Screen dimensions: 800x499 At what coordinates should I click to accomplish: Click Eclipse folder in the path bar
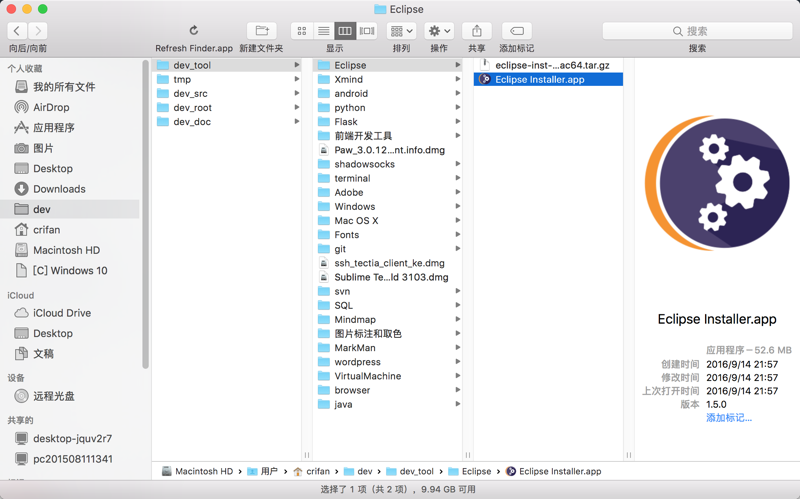point(470,471)
